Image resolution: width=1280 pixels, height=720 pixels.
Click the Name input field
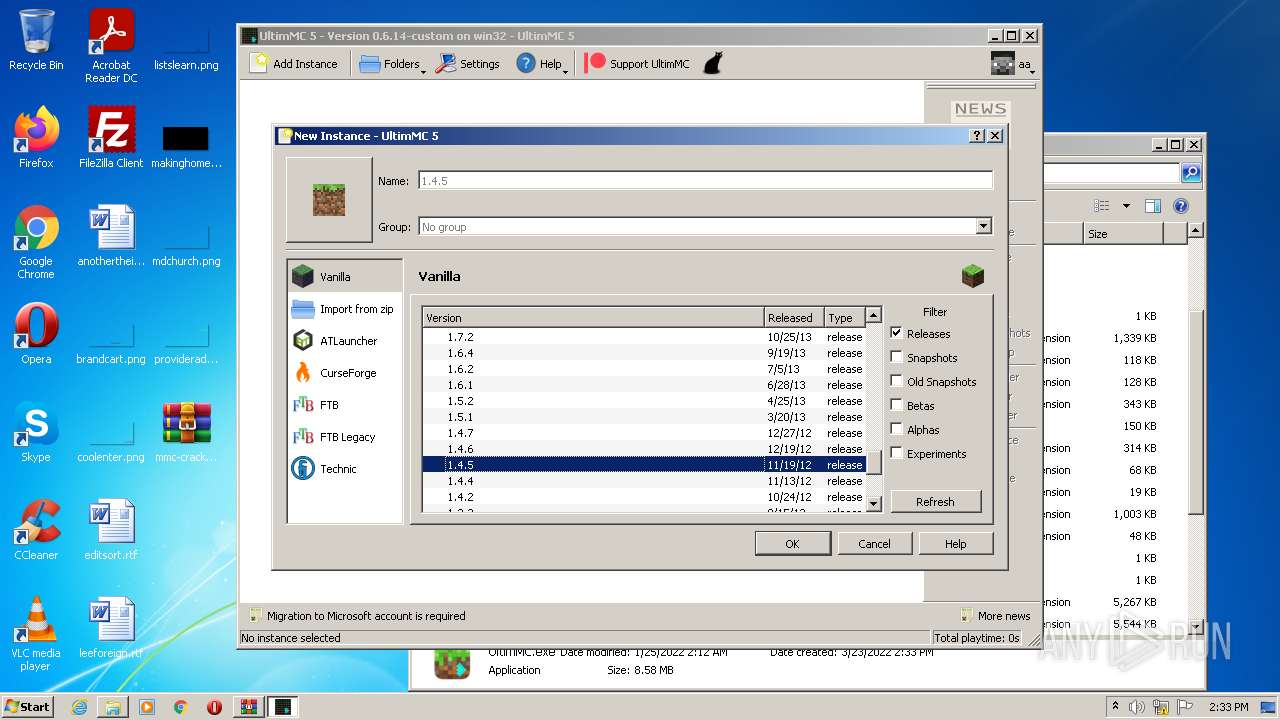pos(705,181)
